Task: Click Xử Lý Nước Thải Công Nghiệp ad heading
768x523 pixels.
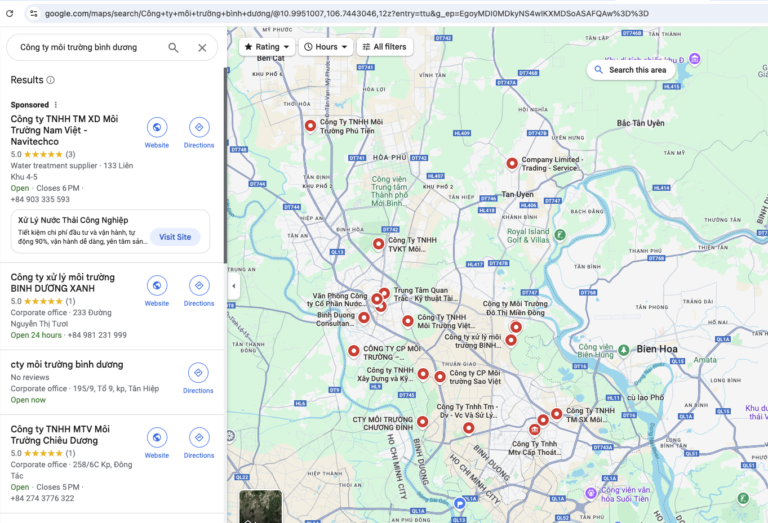Action: (x=73, y=220)
